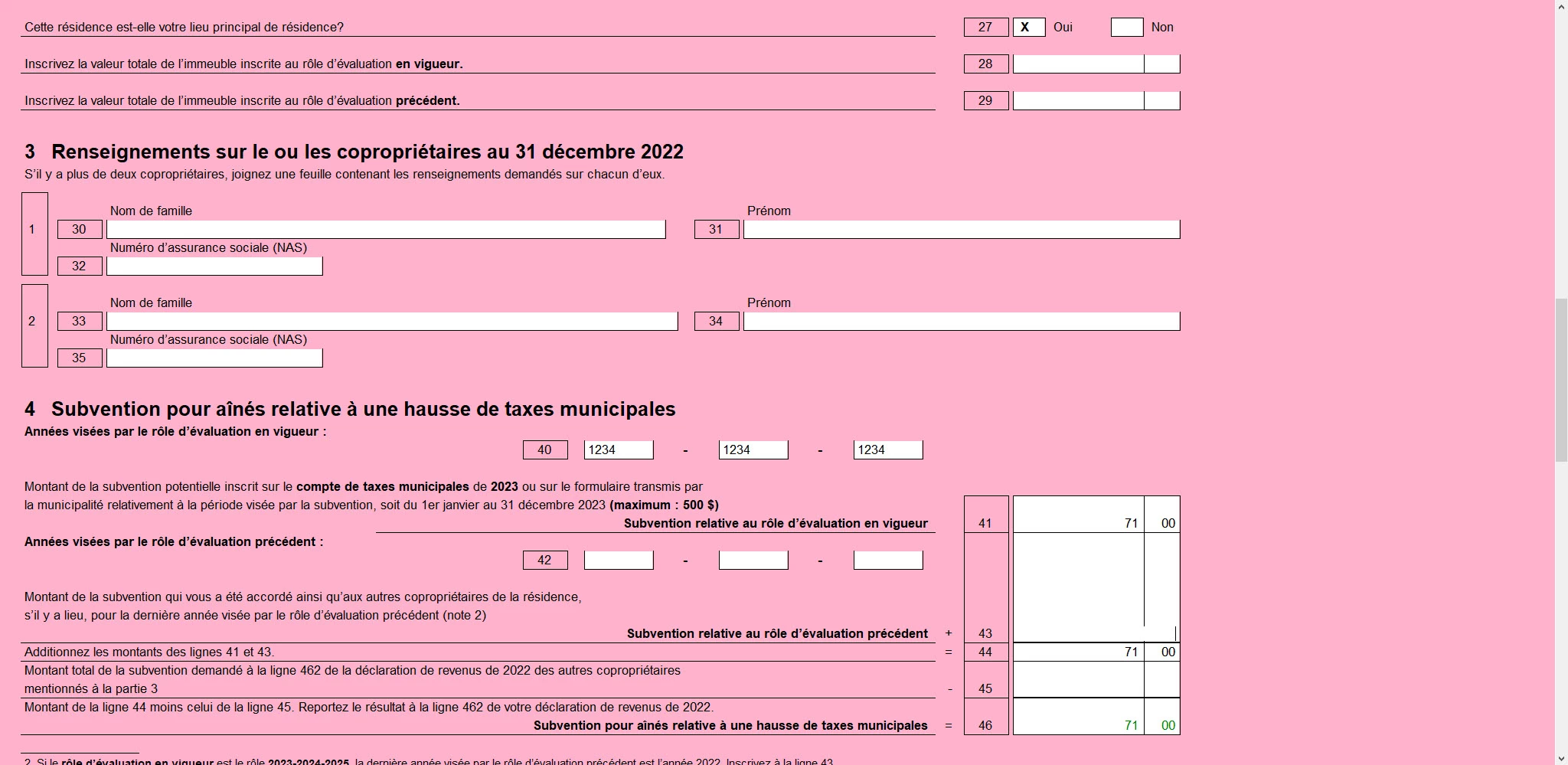Click the line 28 cents field
The width and height of the screenshot is (1568, 765).
1162,64
